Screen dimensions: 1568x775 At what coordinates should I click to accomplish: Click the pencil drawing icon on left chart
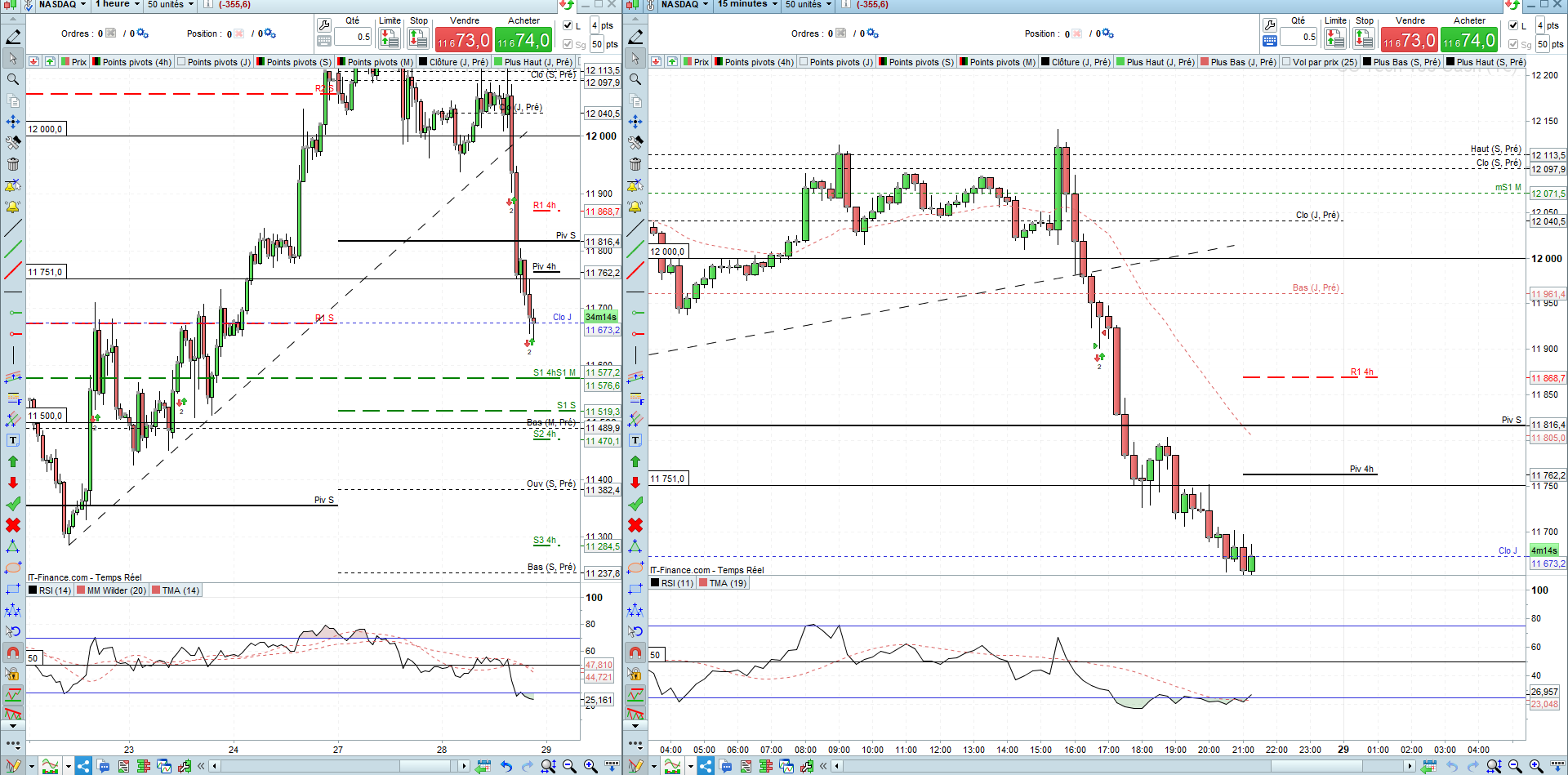point(14,37)
